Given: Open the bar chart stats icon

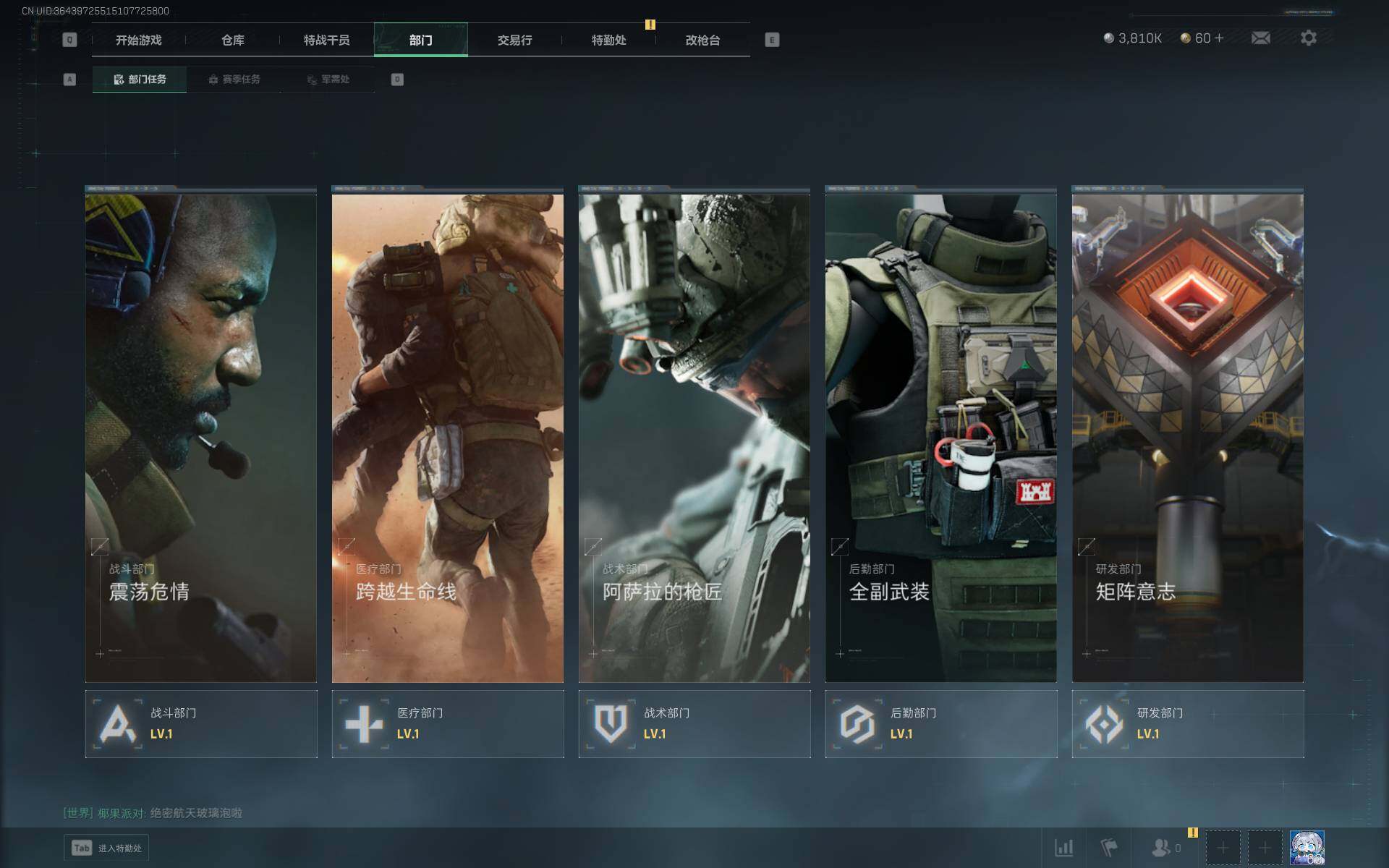Looking at the screenshot, I should click(x=1063, y=847).
